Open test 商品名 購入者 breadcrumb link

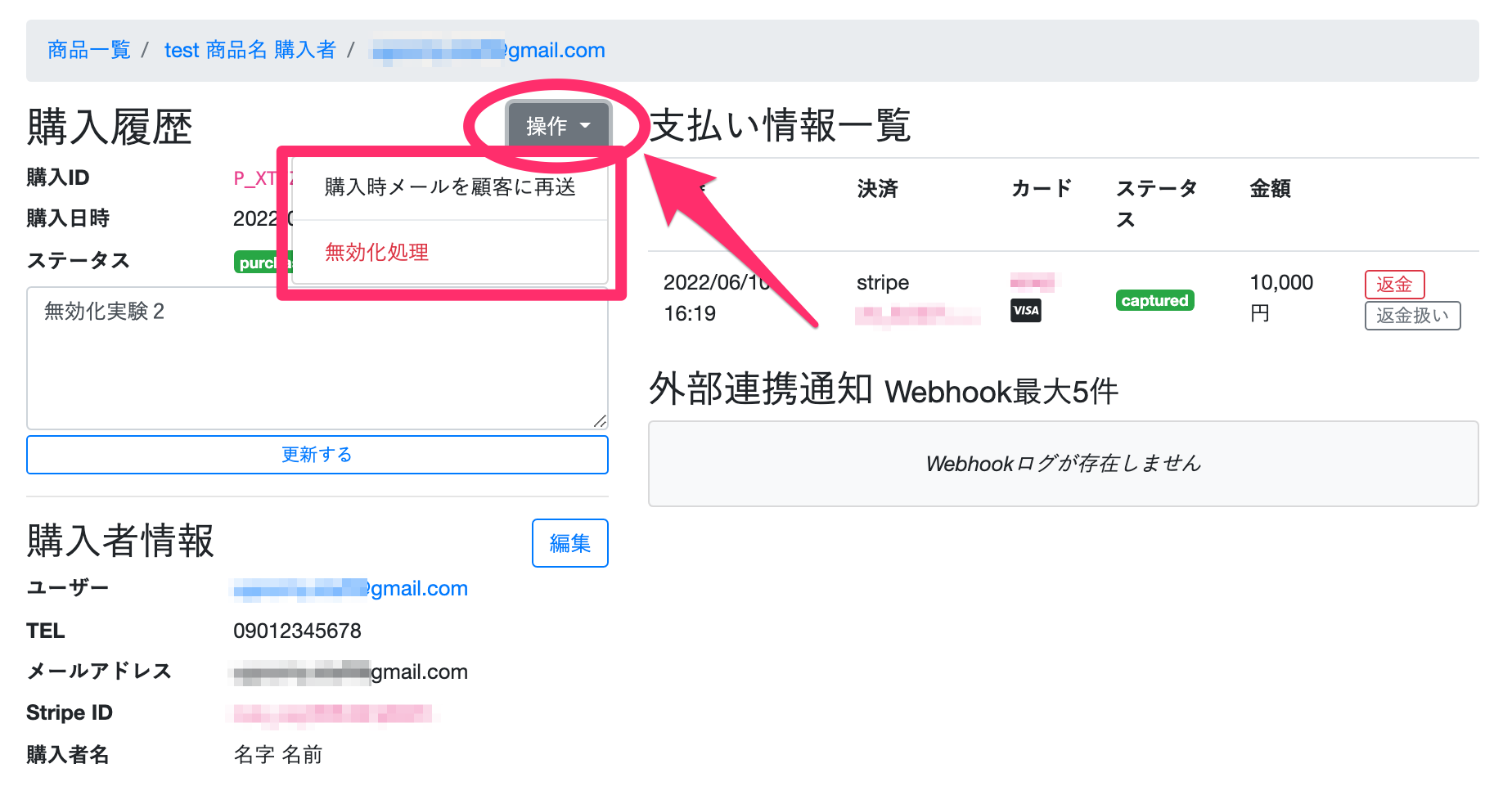point(250,50)
